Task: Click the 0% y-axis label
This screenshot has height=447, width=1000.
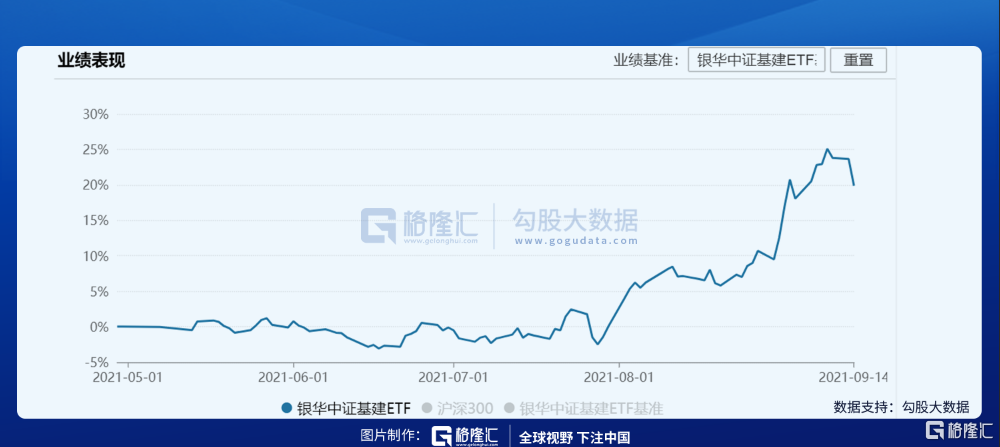Action: 99,327
